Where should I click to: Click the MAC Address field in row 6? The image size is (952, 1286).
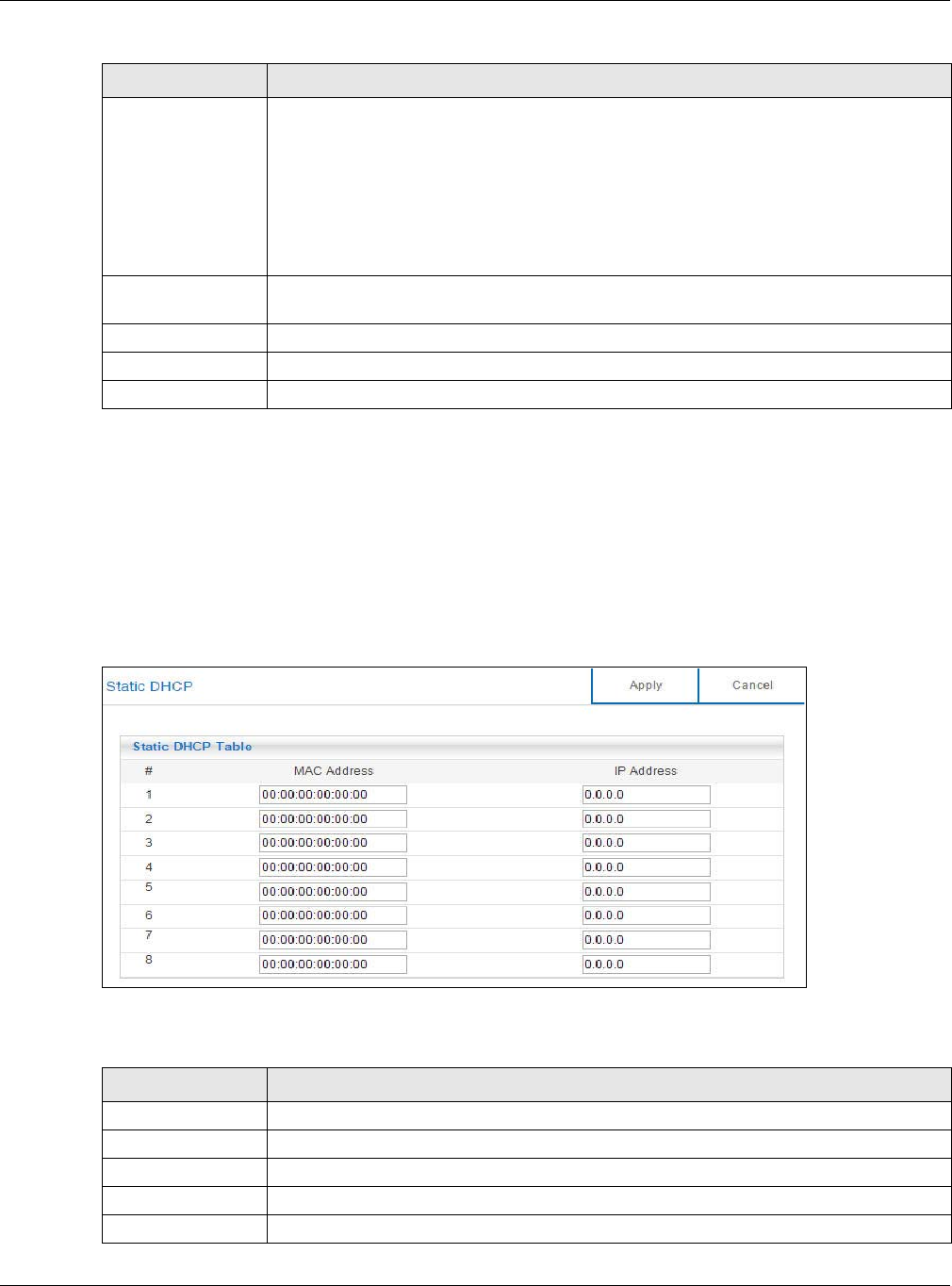tap(333, 915)
